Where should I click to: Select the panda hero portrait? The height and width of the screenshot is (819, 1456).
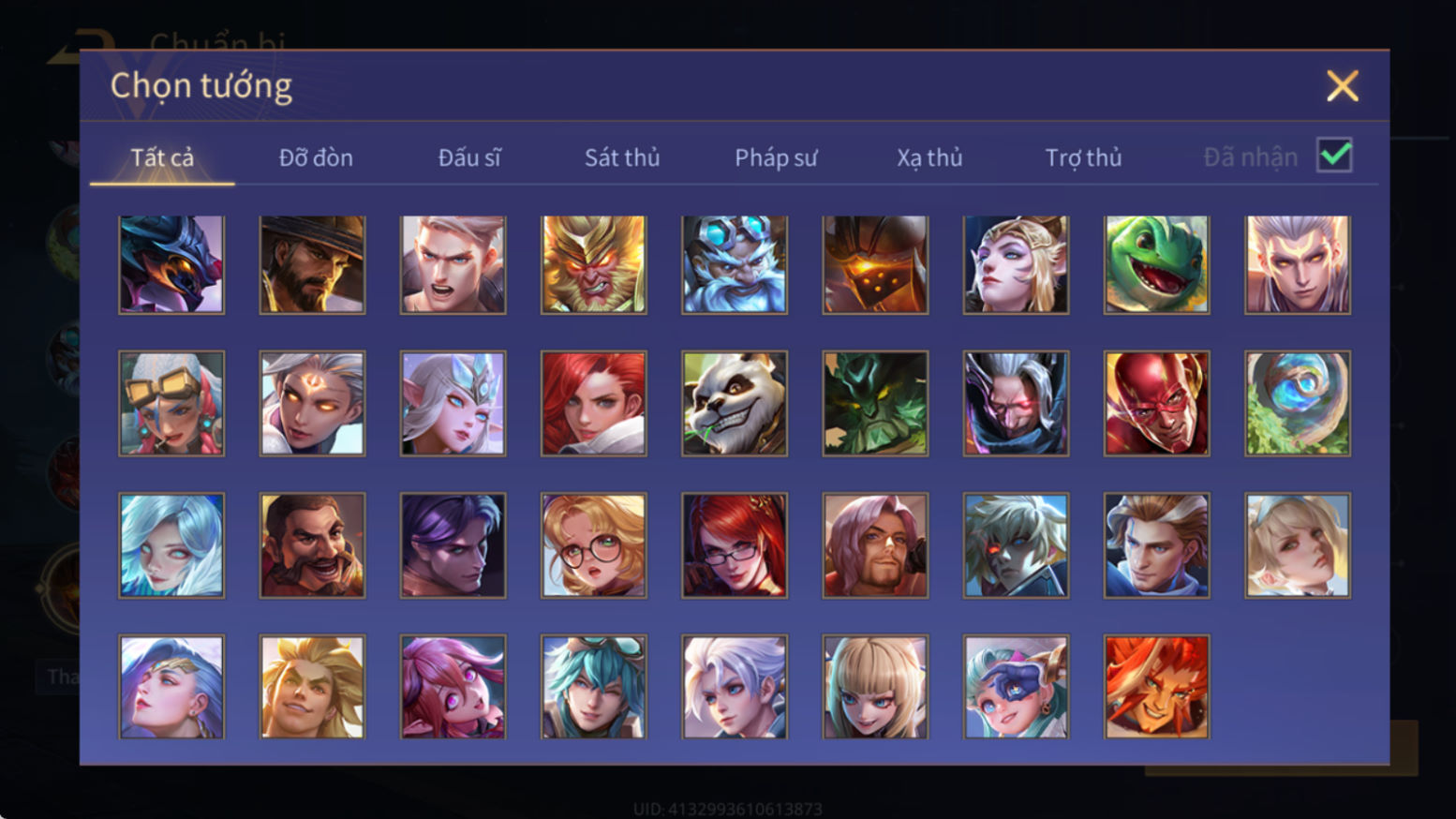[735, 404]
